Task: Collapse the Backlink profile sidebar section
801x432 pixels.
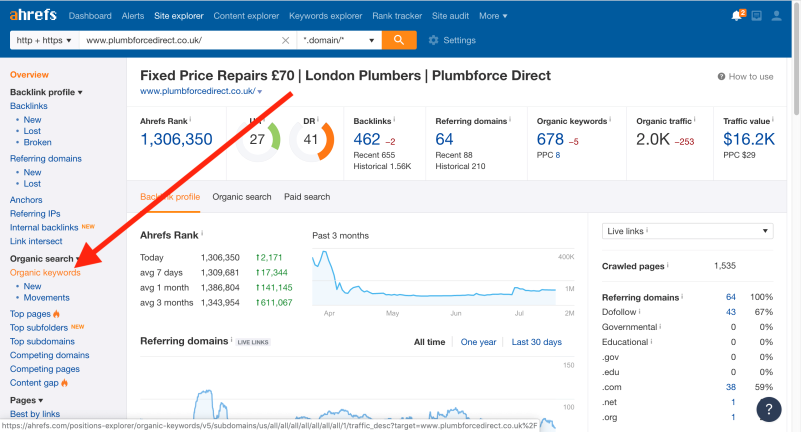Action: point(46,92)
